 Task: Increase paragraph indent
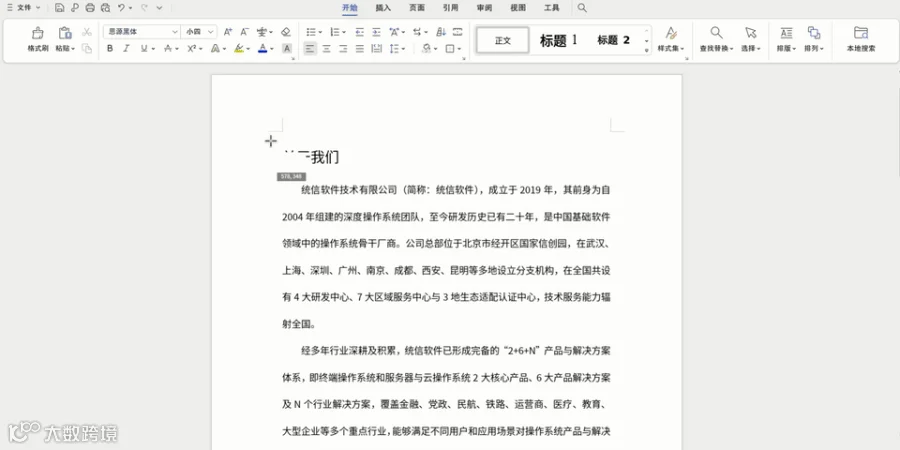coord(376,32)
